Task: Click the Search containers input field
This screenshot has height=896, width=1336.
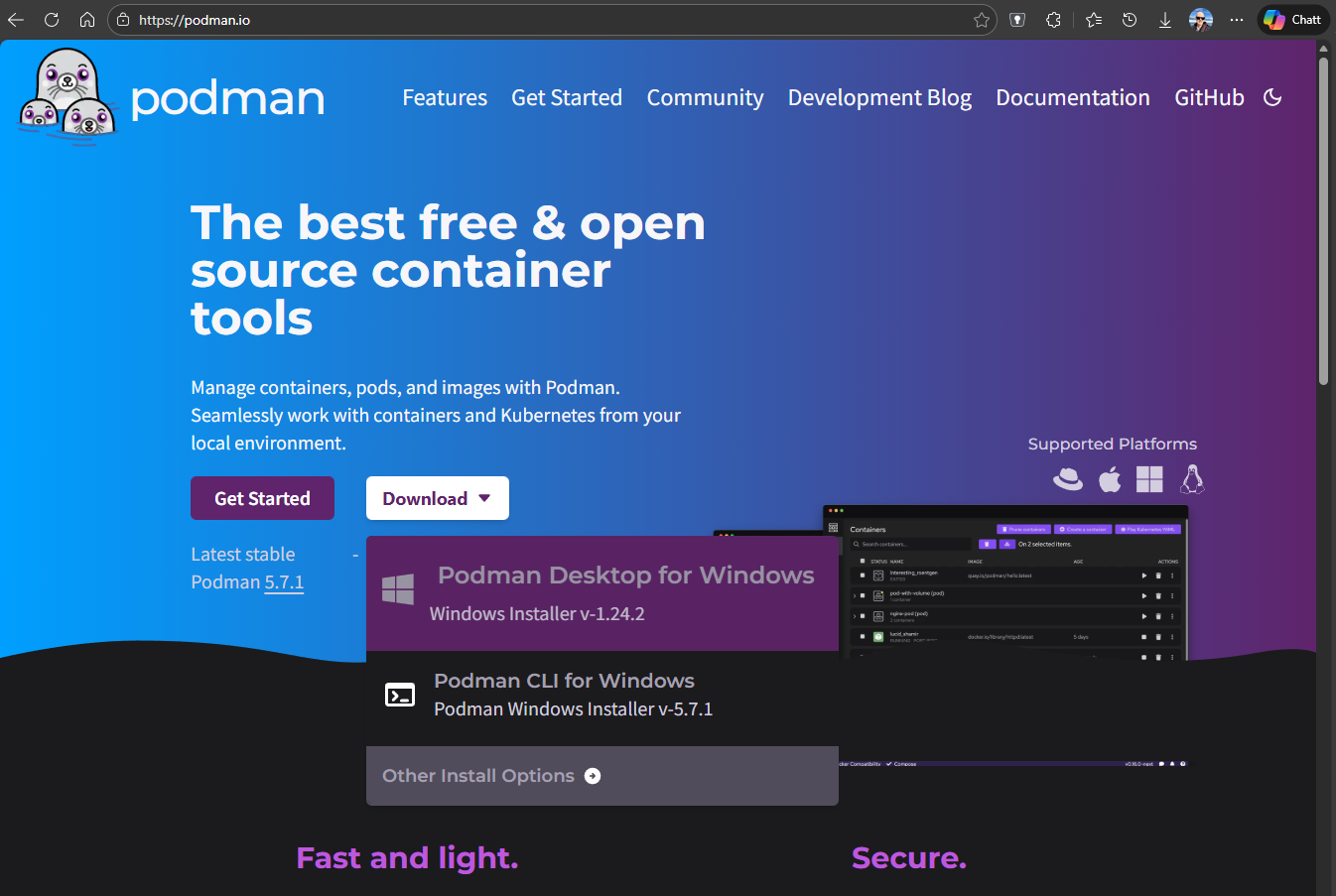Action: 909,544
